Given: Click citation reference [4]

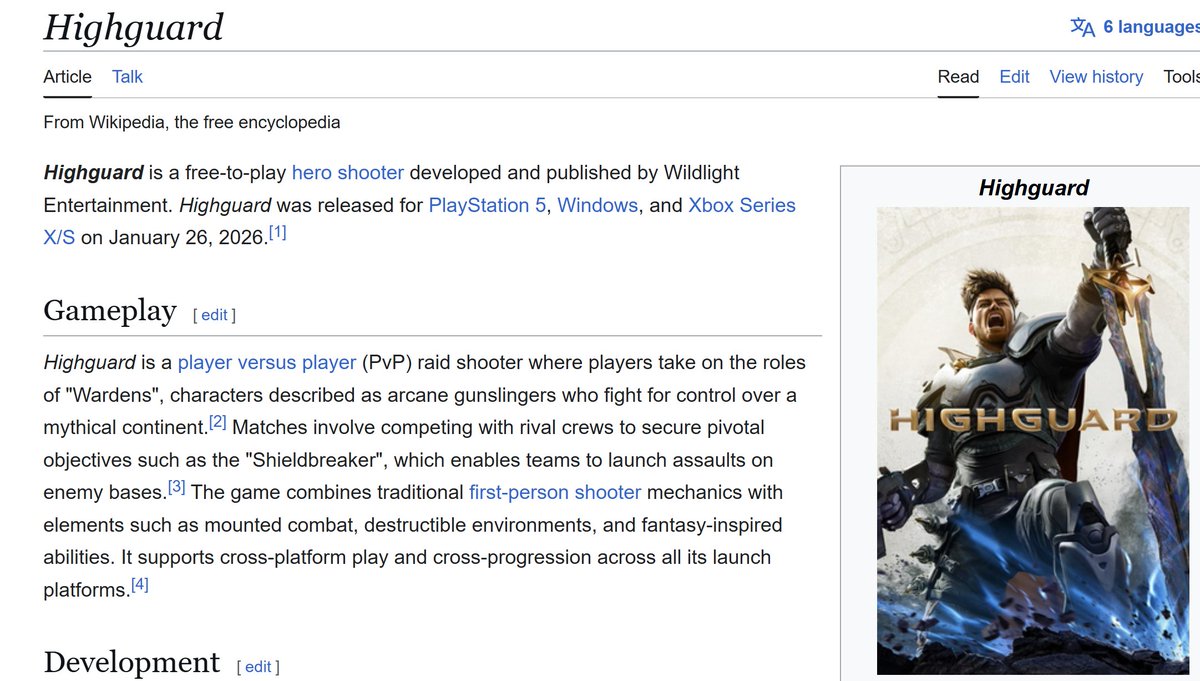Looking at the screenshot, I should tap(140, 585).
